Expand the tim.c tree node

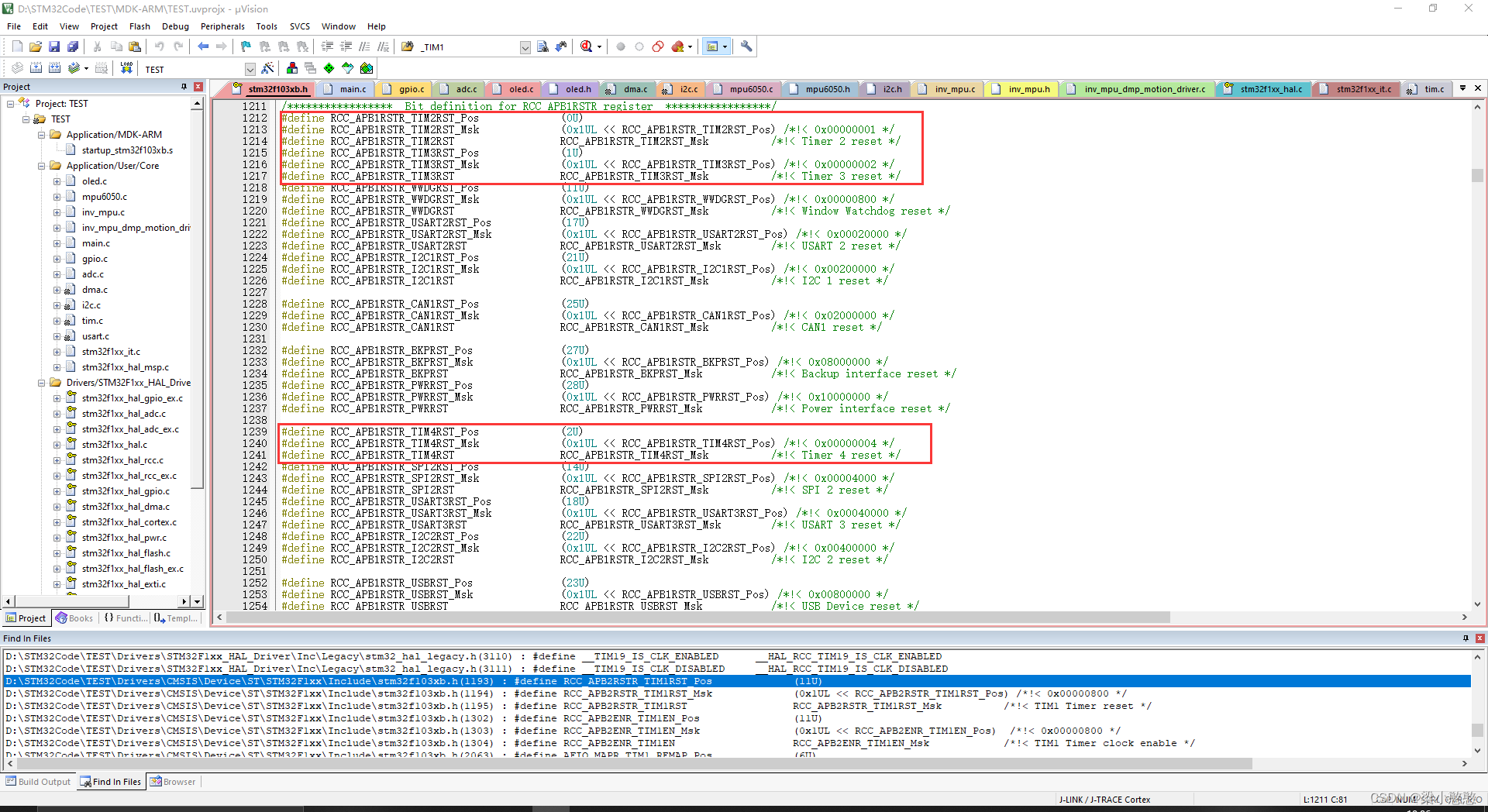point(57,321)
